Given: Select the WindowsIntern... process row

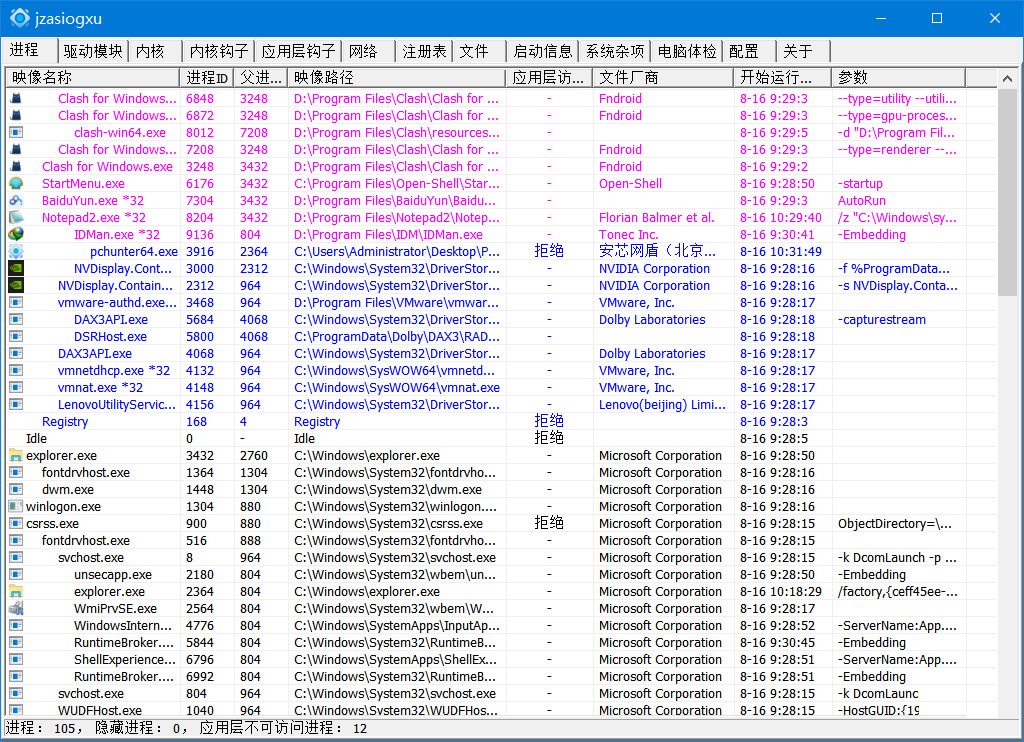Looking at the screenshot, I should pyautogui.click(x=502, y=625).
